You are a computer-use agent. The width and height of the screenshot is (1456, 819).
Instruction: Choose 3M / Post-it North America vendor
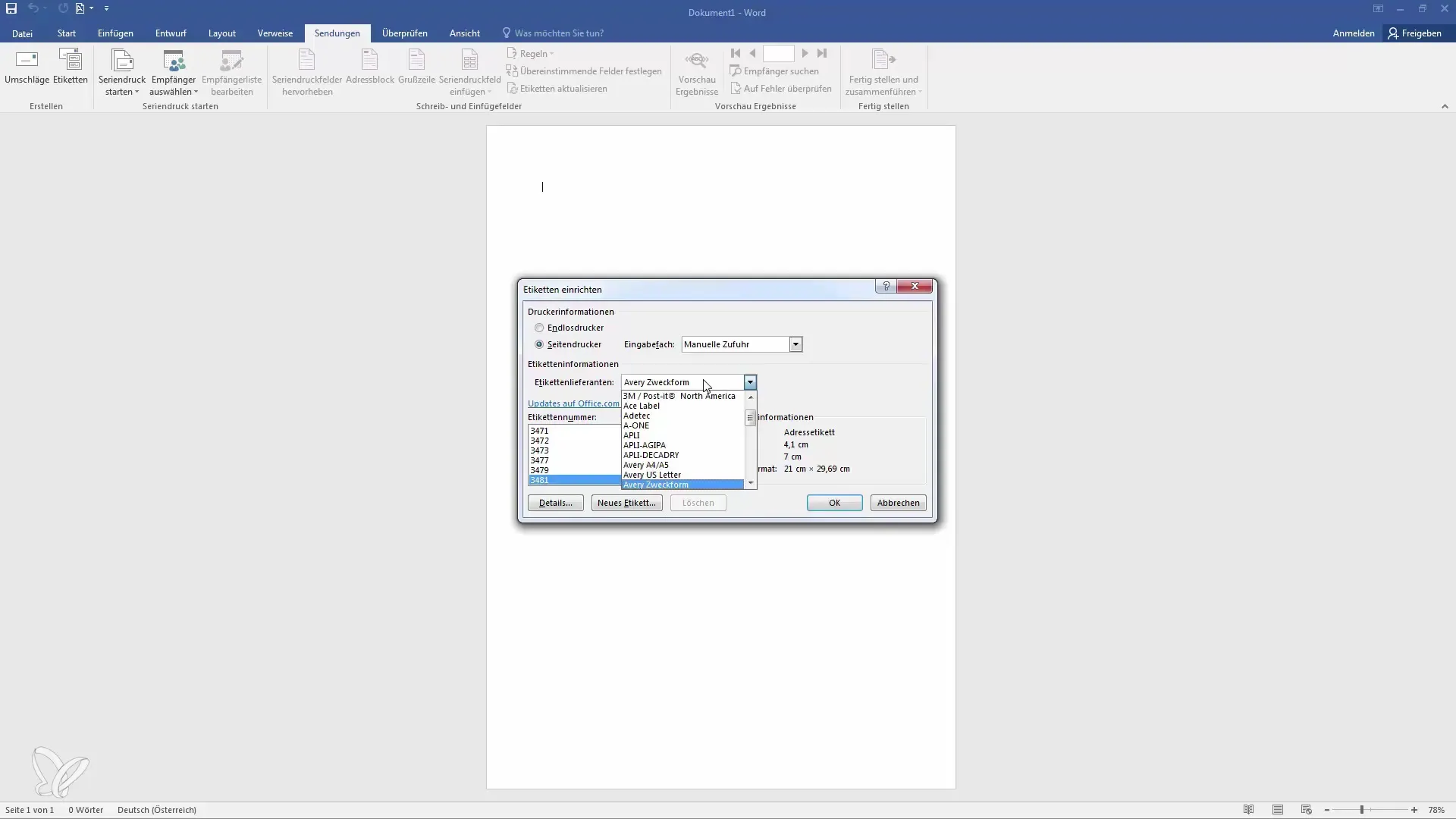682,396
